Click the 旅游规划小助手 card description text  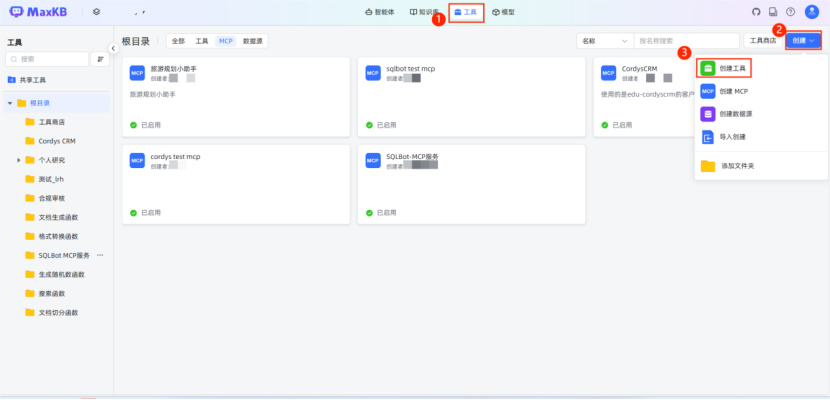[152, 94]
